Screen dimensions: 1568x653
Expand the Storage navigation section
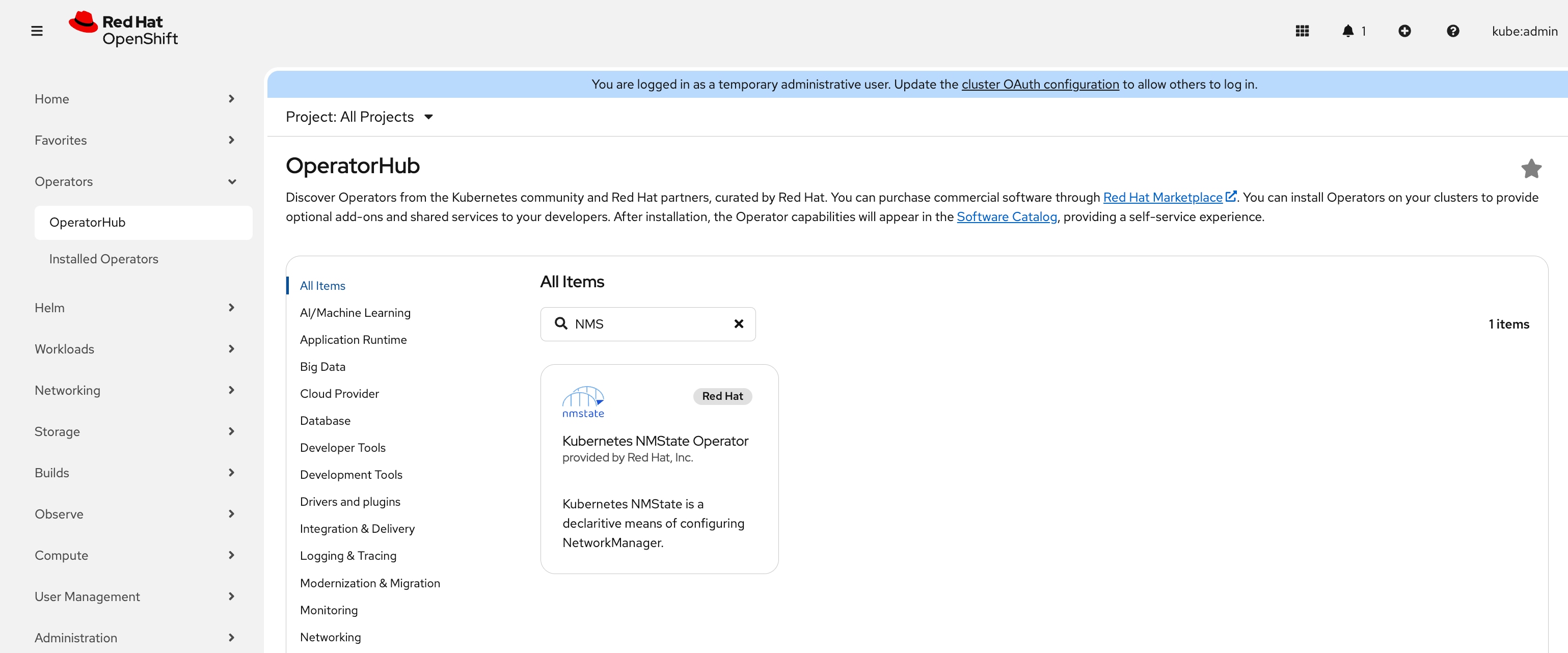tap(134, 431)
